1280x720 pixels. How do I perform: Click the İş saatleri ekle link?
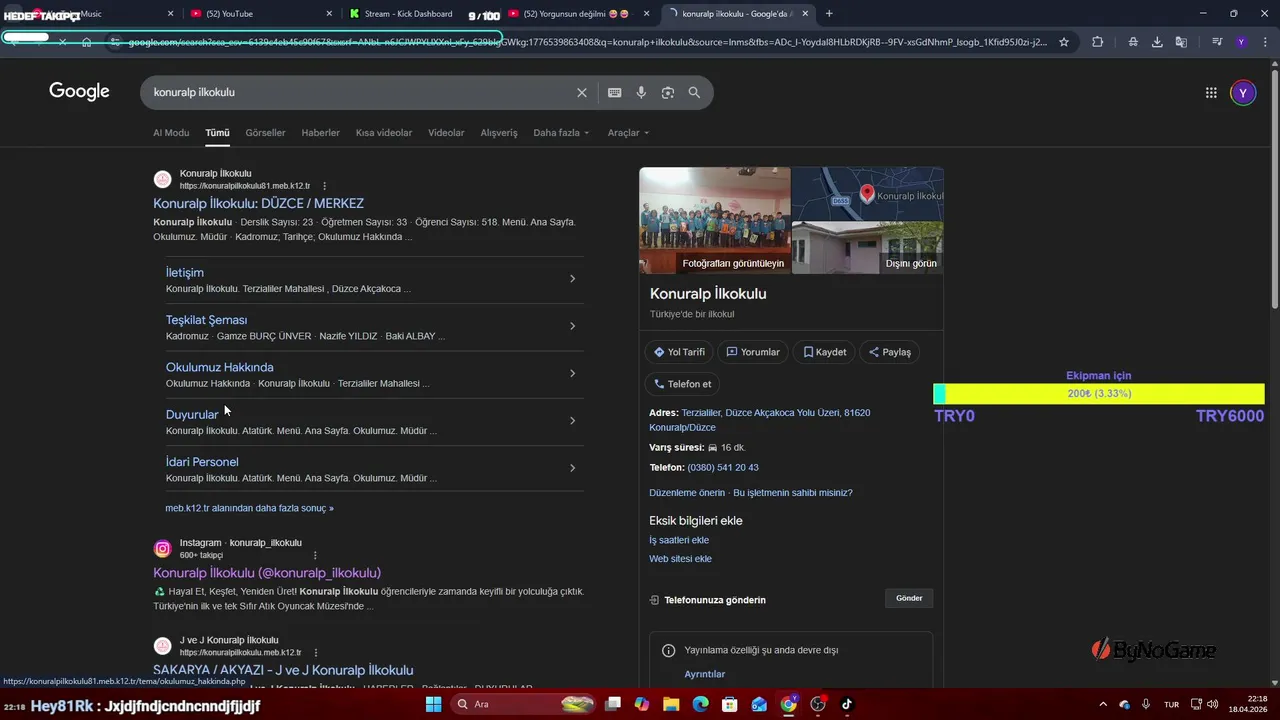(679, 540)
